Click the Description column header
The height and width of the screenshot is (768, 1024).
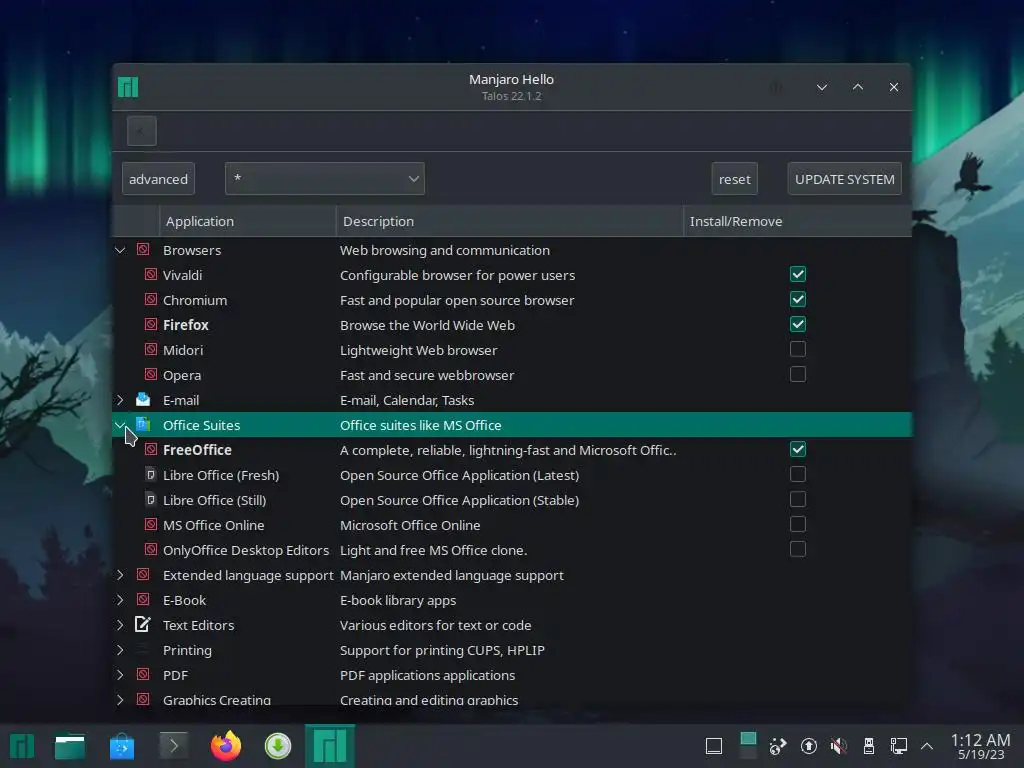pos(509,221)
